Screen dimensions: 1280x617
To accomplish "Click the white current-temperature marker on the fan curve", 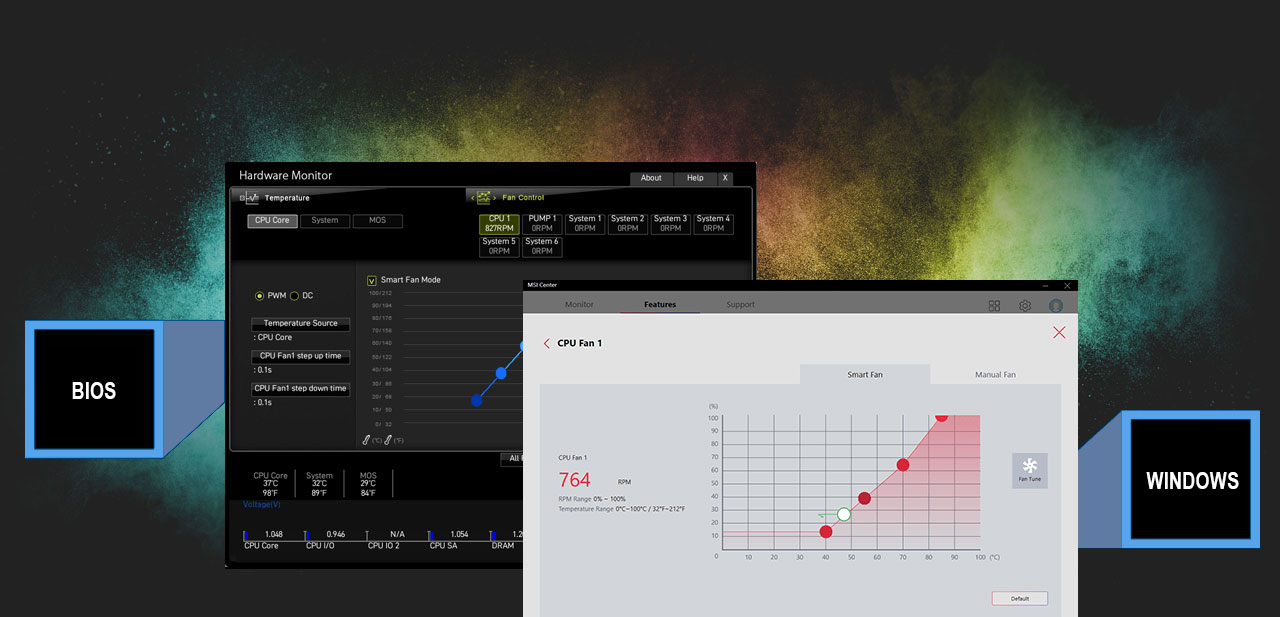I will [x=844, y=514].
